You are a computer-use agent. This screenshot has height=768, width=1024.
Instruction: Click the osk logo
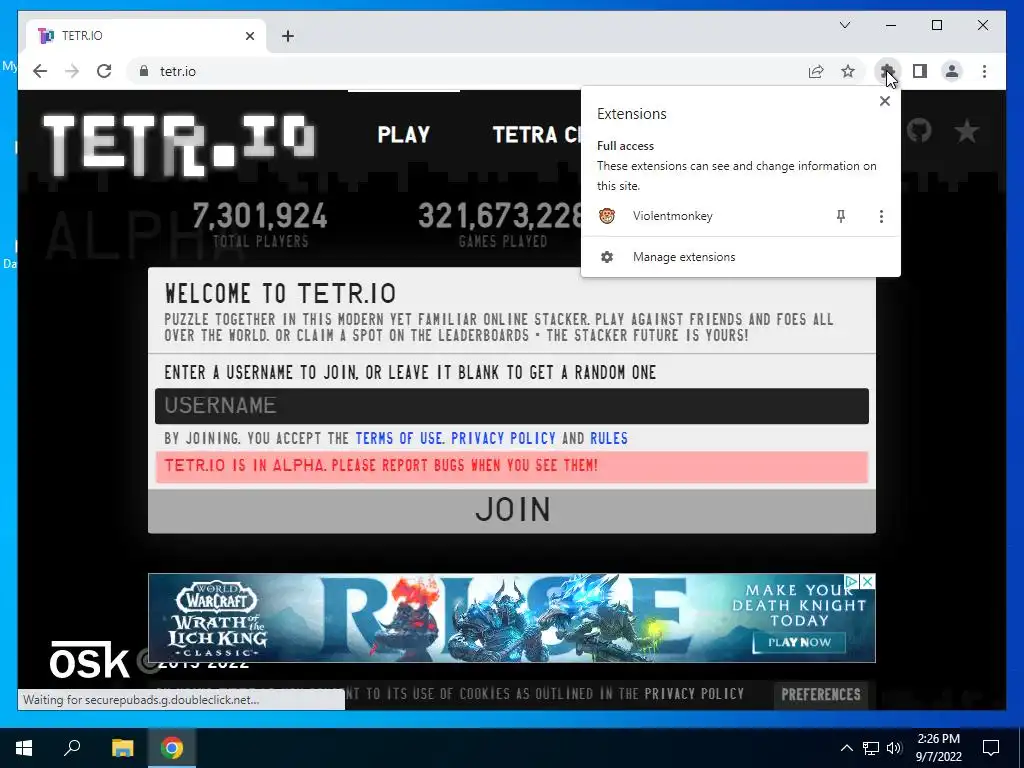[89, 660]
